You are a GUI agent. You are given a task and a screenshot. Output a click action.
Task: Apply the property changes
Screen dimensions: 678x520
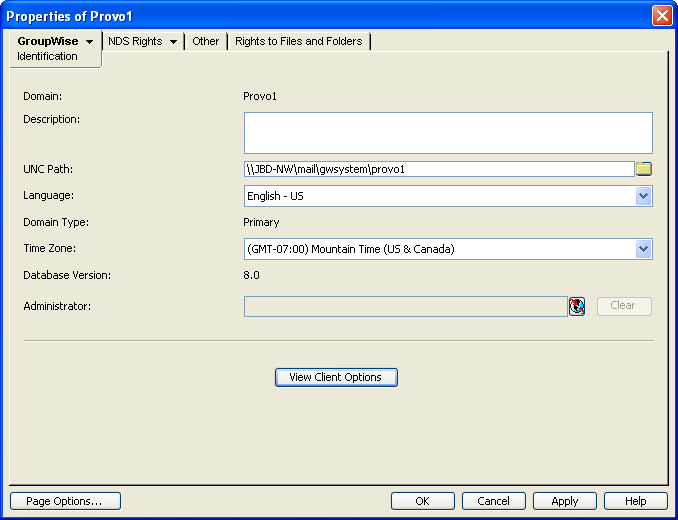pos(565,501)
